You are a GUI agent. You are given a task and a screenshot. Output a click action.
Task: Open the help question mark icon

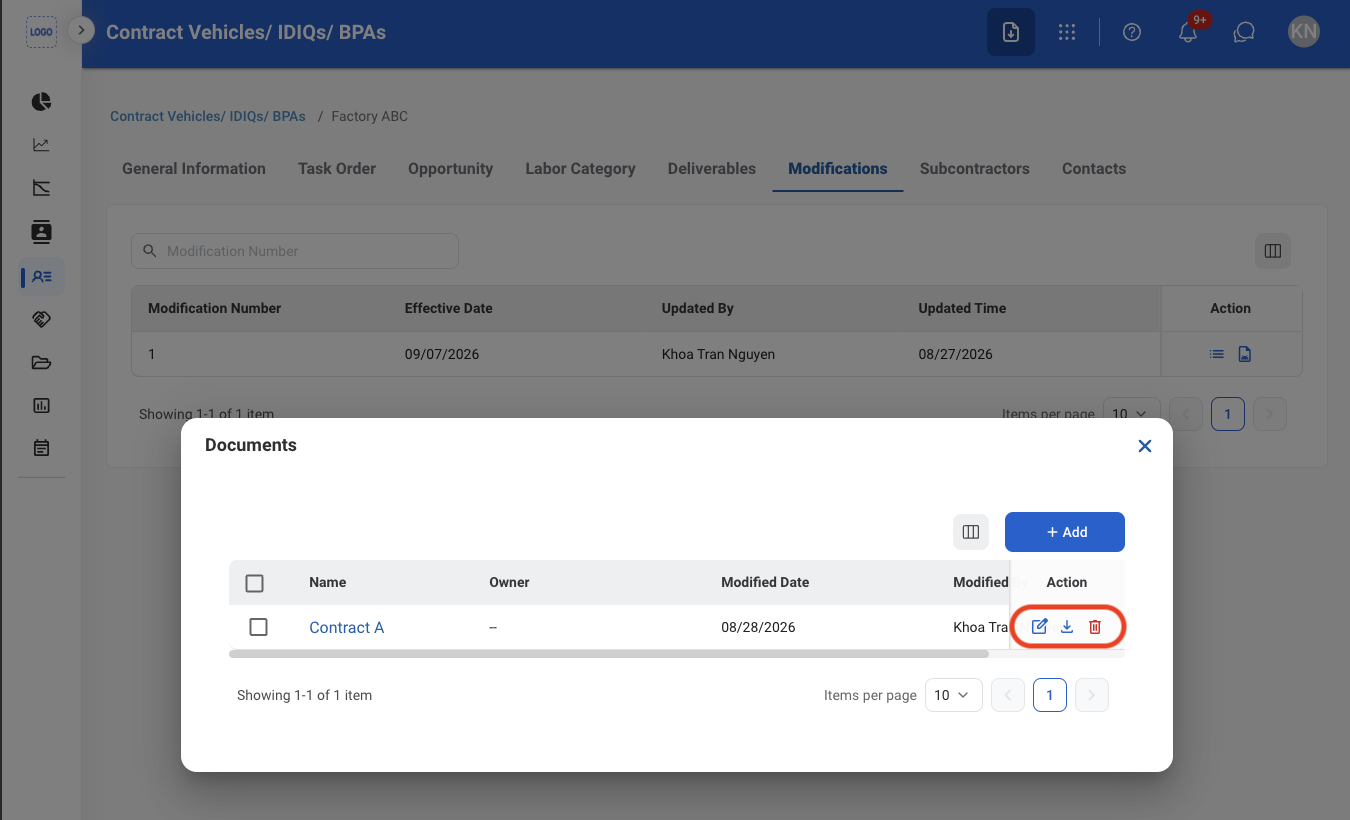[x=1132, y=32]
